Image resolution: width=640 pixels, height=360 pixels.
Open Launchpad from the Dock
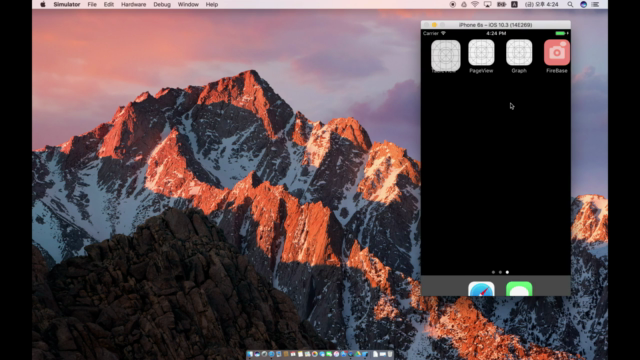click(x=264, y=354)
